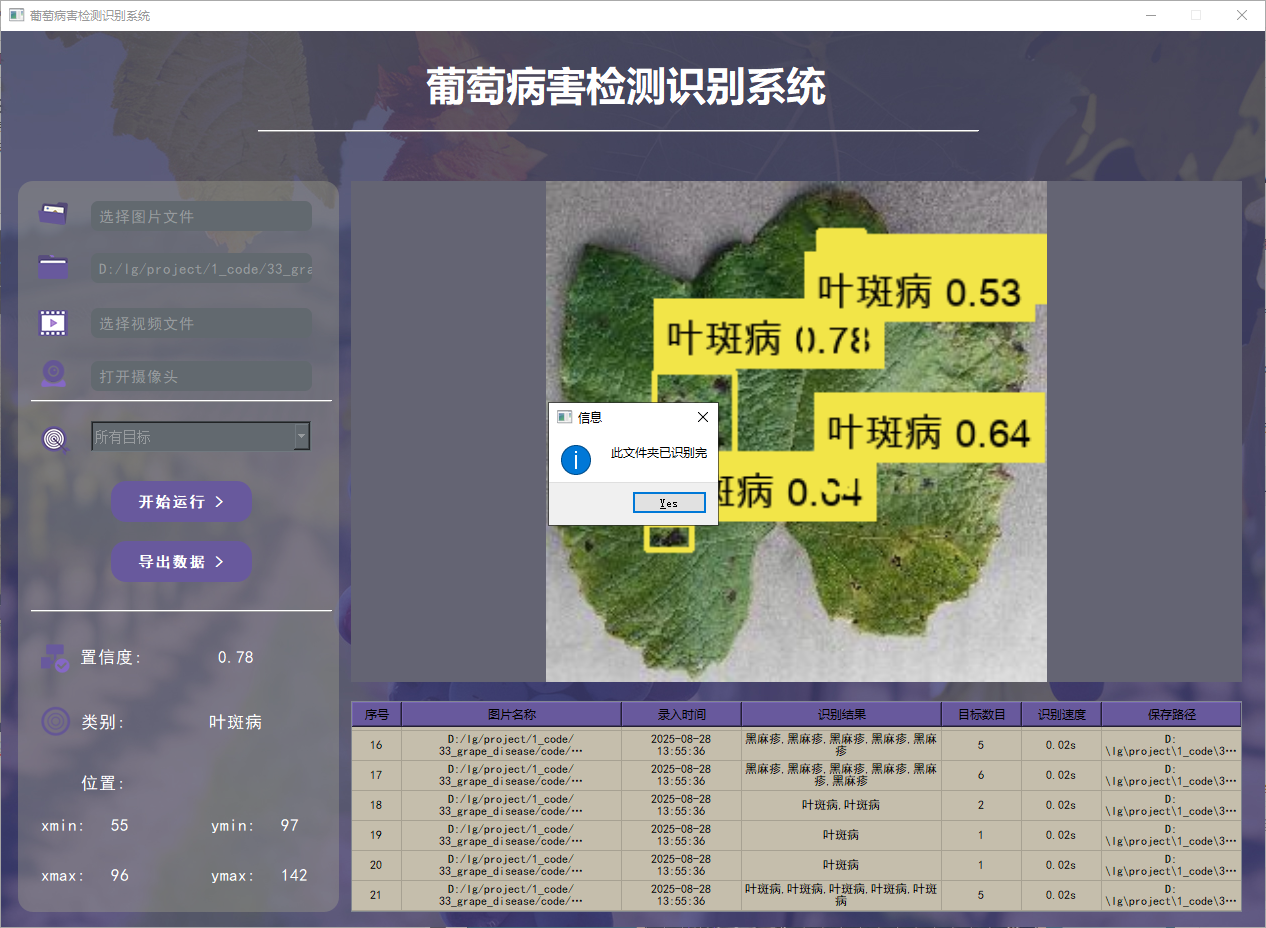Click the 目标数目 column header
The width and height of the screenshot is (1266, 928).
pyautogui.click(x=981, y=714)
